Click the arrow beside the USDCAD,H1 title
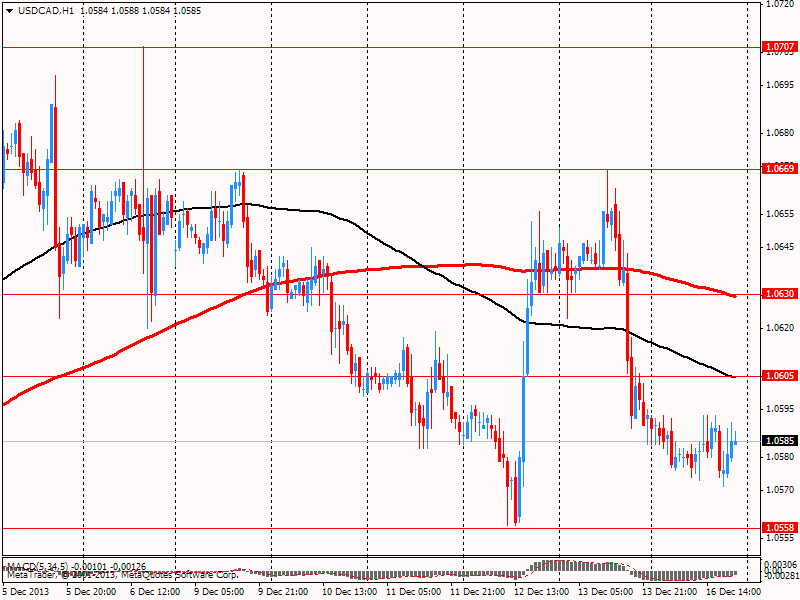Screen dimensions: 800x600 pos(10,11)
